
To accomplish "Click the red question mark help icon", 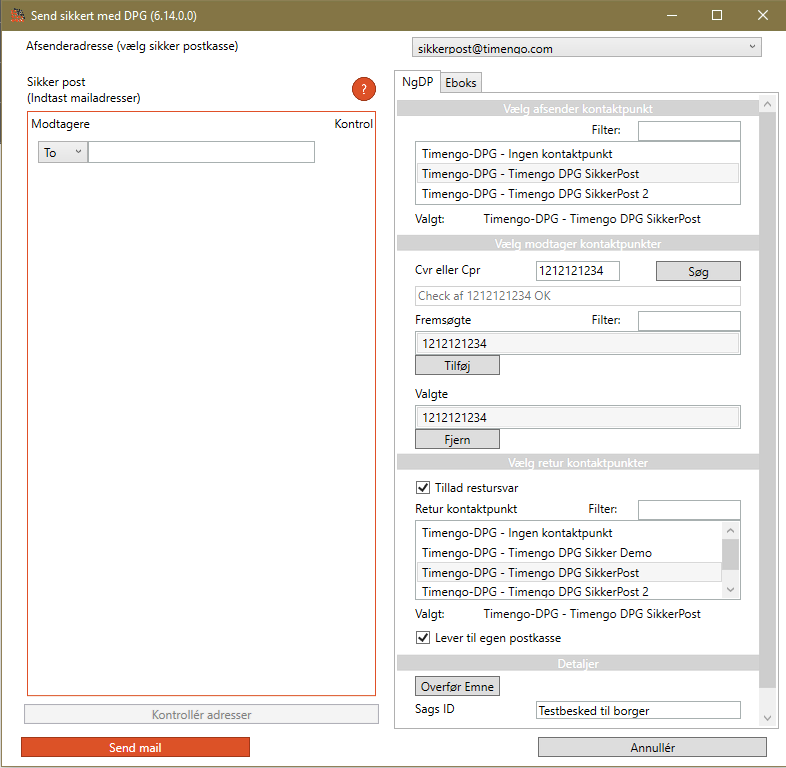I will [x=363, y=90].
